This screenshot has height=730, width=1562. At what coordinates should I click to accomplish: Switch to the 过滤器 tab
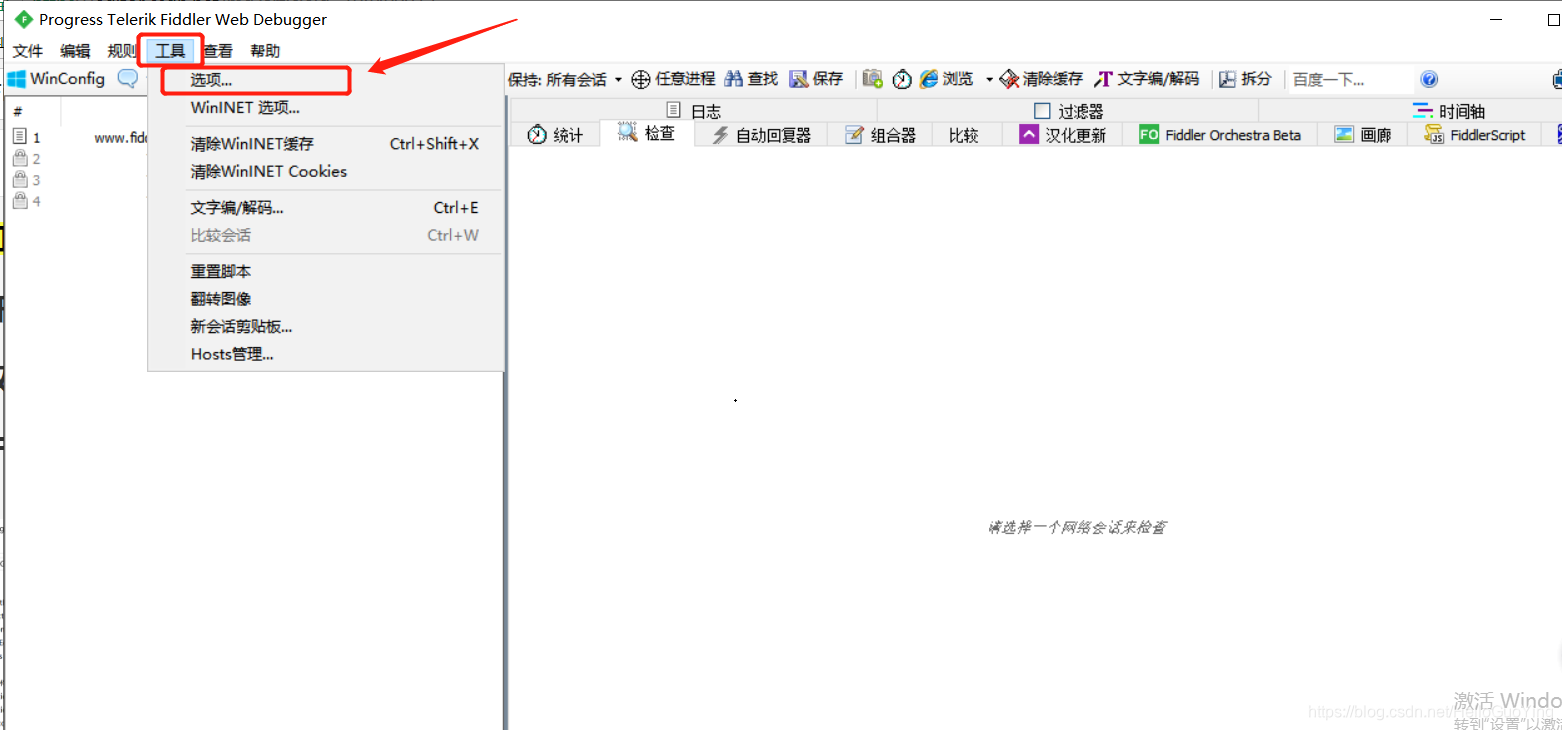click(x=1068, y=111)
